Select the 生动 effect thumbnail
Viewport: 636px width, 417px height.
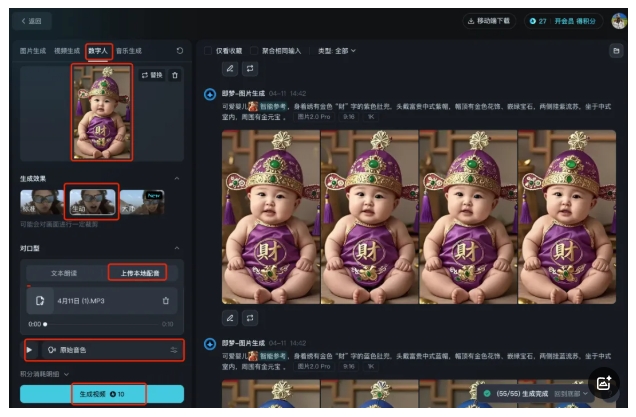[x=92, y=202]
